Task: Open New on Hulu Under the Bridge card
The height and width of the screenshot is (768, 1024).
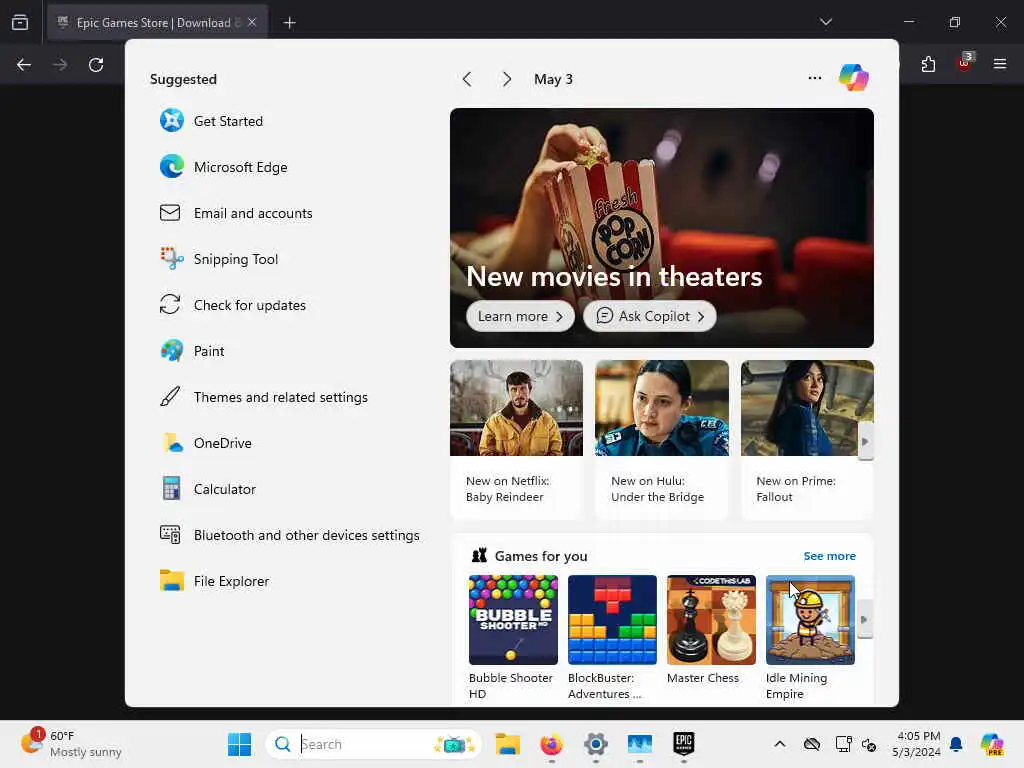Action: (662, 440)
